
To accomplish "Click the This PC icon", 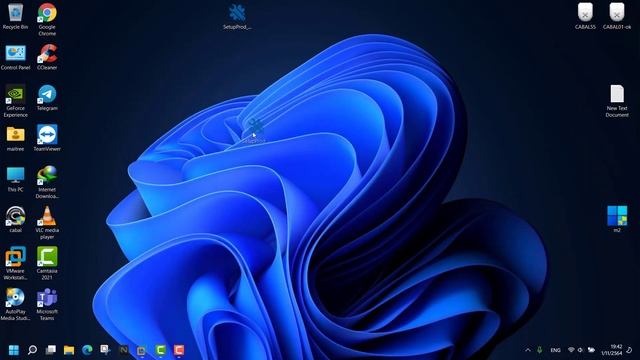I will (16, 179).
